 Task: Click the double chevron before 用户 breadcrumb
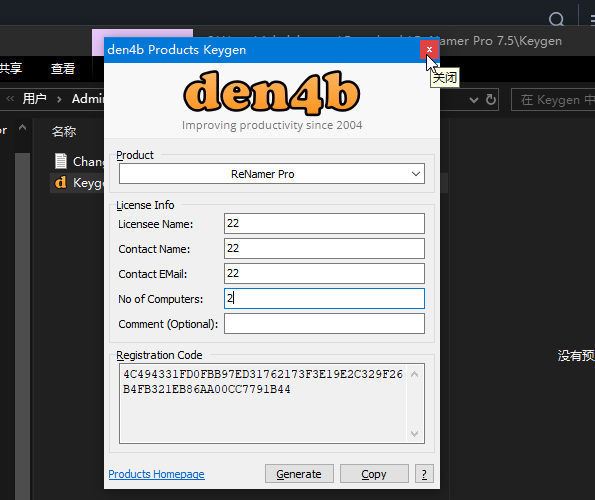pos(10,99)
